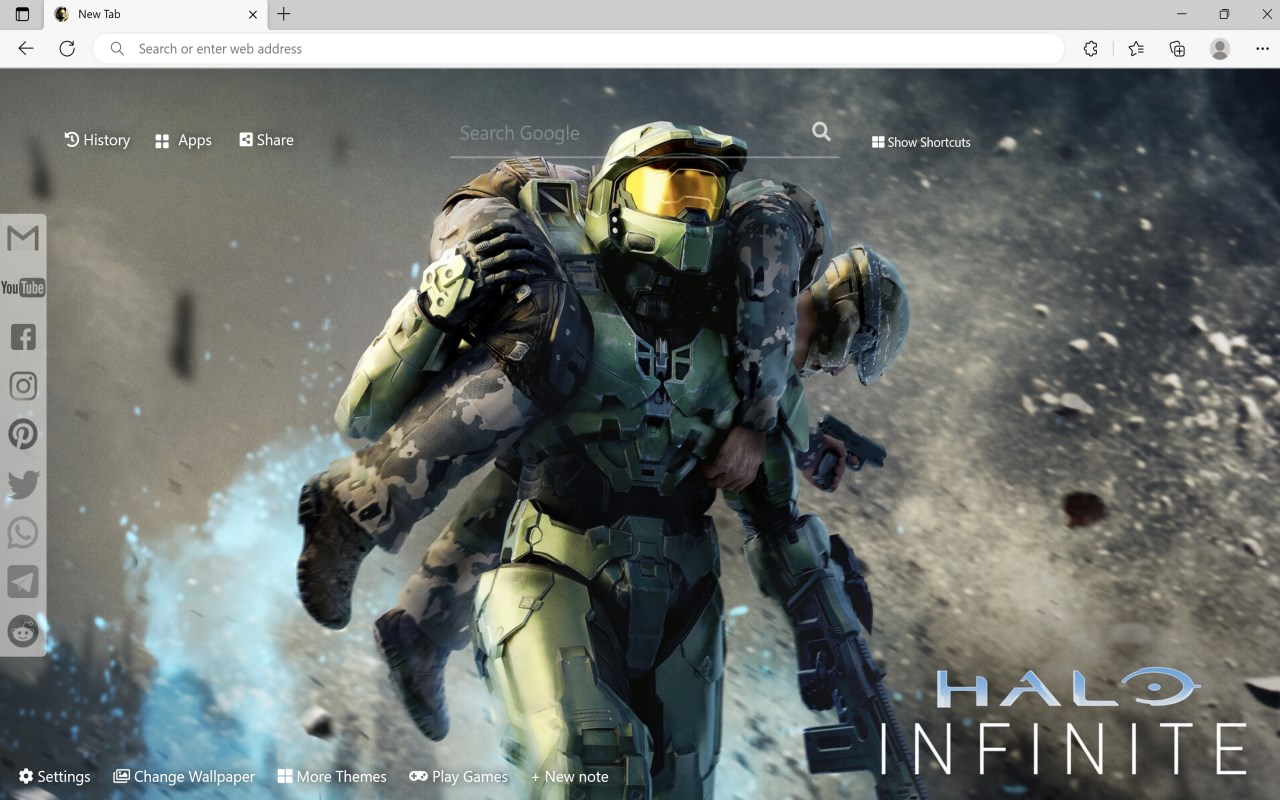This screenshot has width=1280, height=800.
Task: Click the browser address bar
Action: coord(578,48)
